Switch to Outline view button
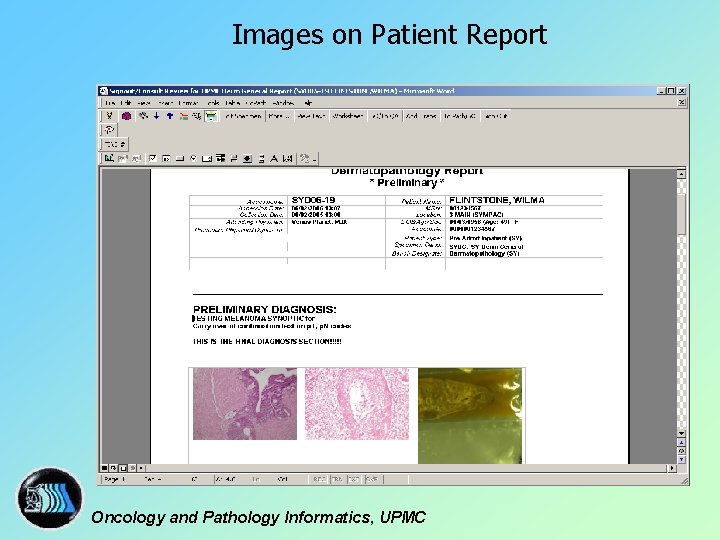 click(132, 468)
